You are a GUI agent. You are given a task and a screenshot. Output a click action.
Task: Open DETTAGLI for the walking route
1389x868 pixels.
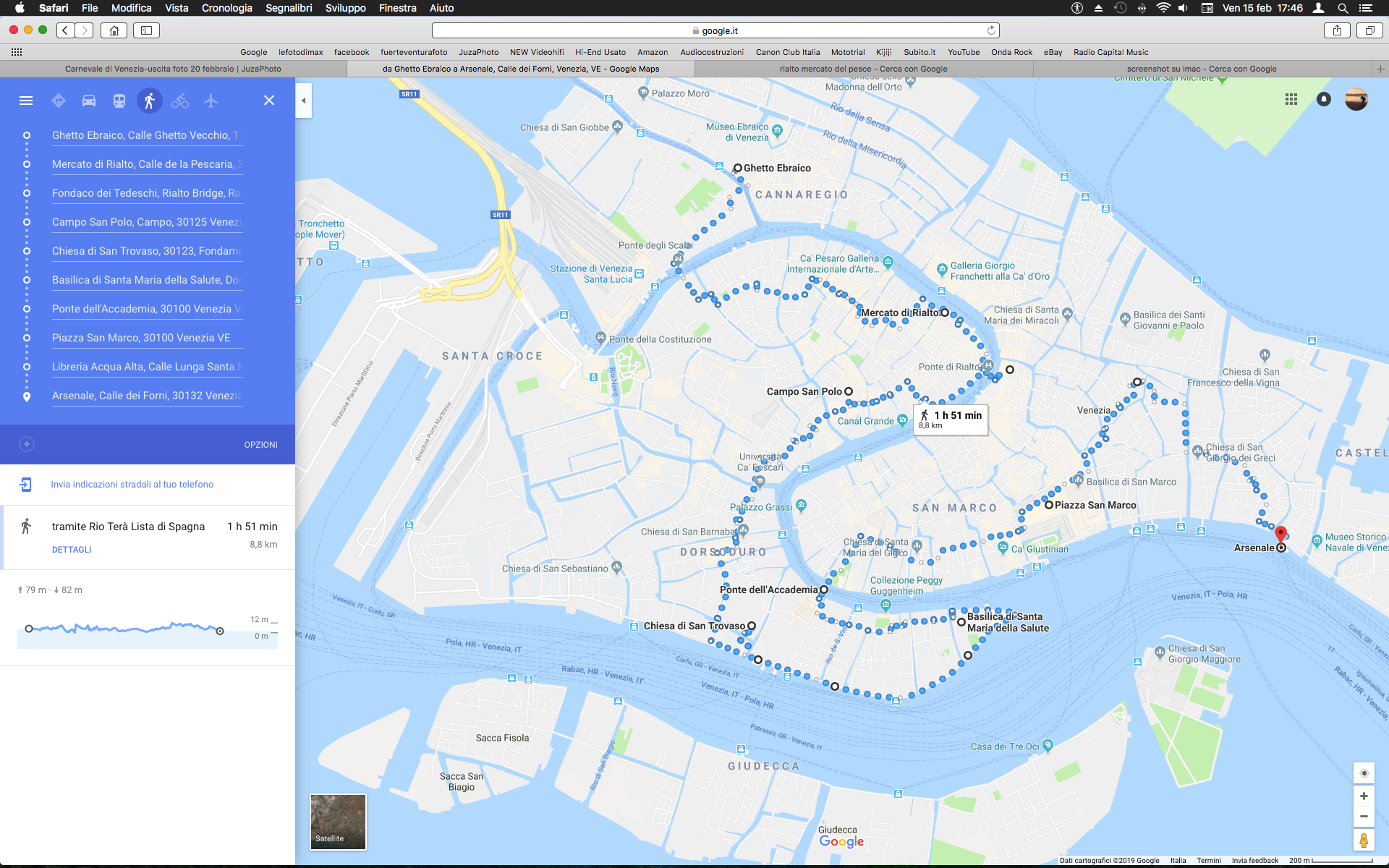(x=72, y=550)
